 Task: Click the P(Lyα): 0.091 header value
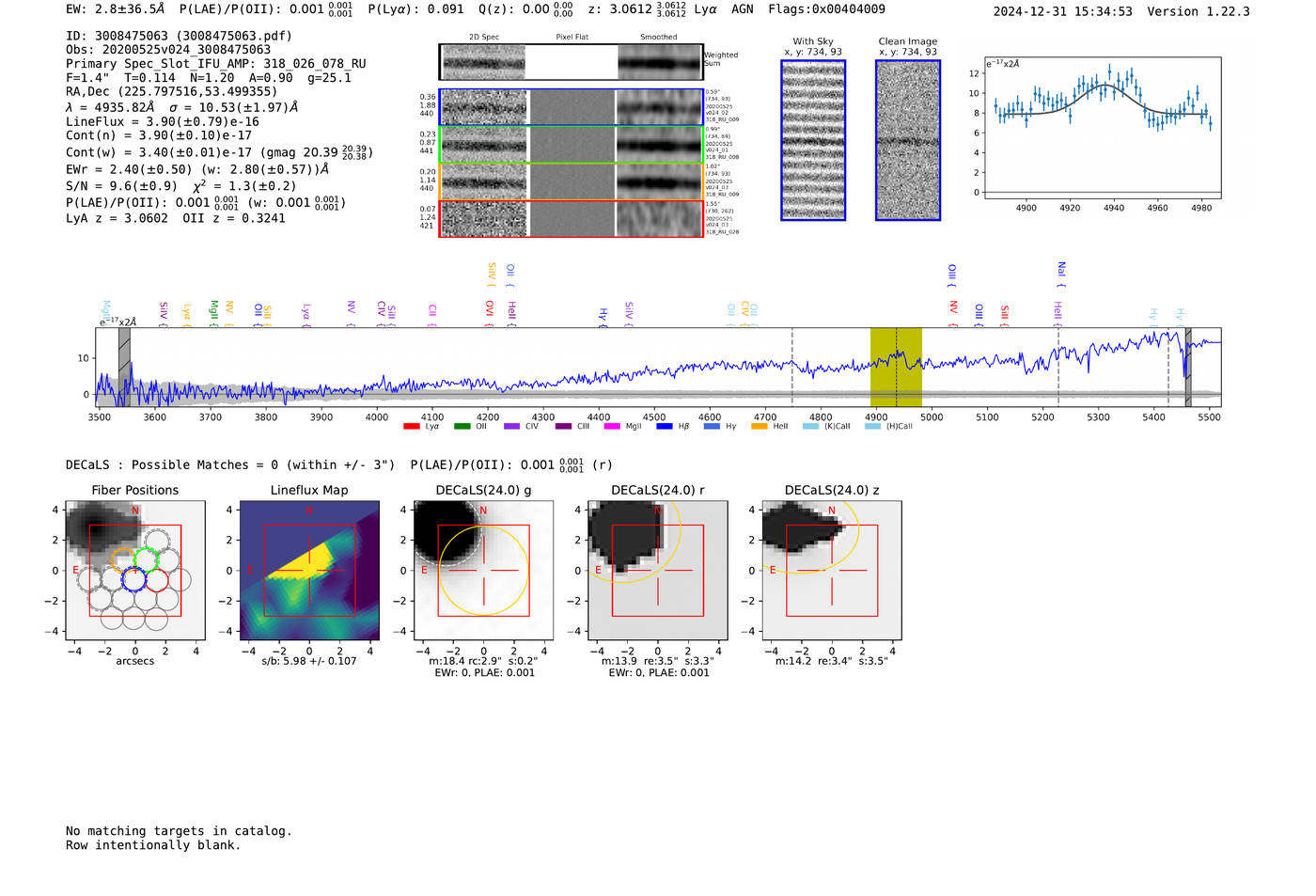pyautogui.click(x=415, y=9)
